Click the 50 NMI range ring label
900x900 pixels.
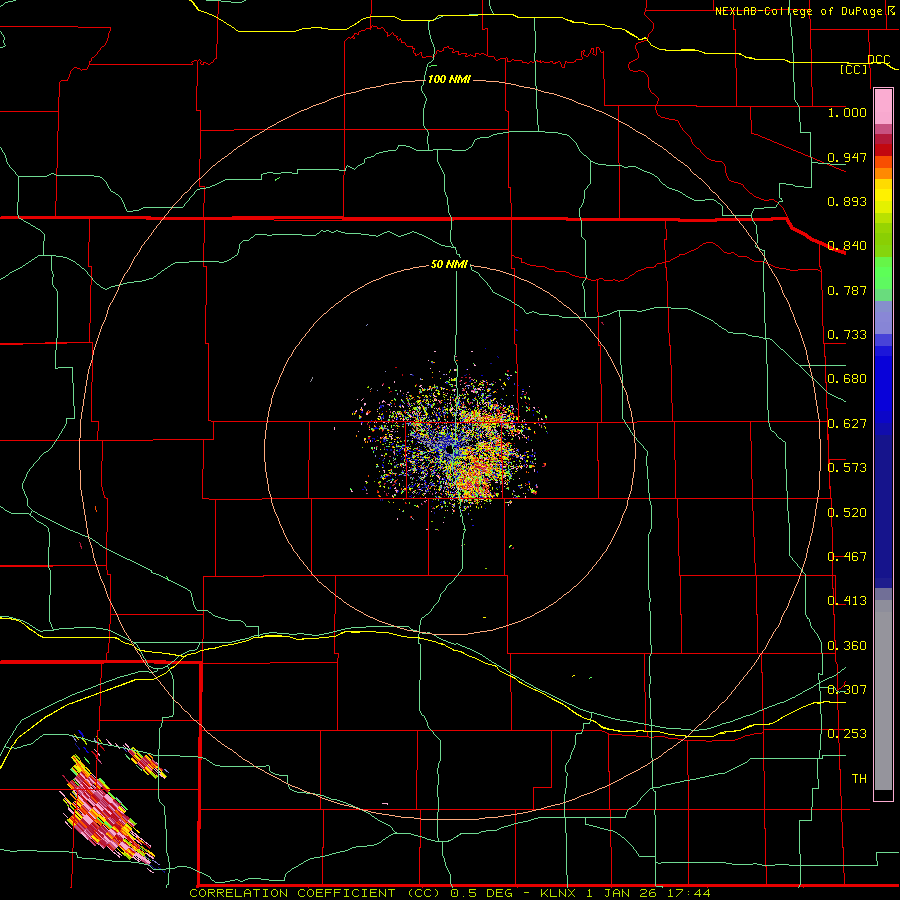coord(449,265)
